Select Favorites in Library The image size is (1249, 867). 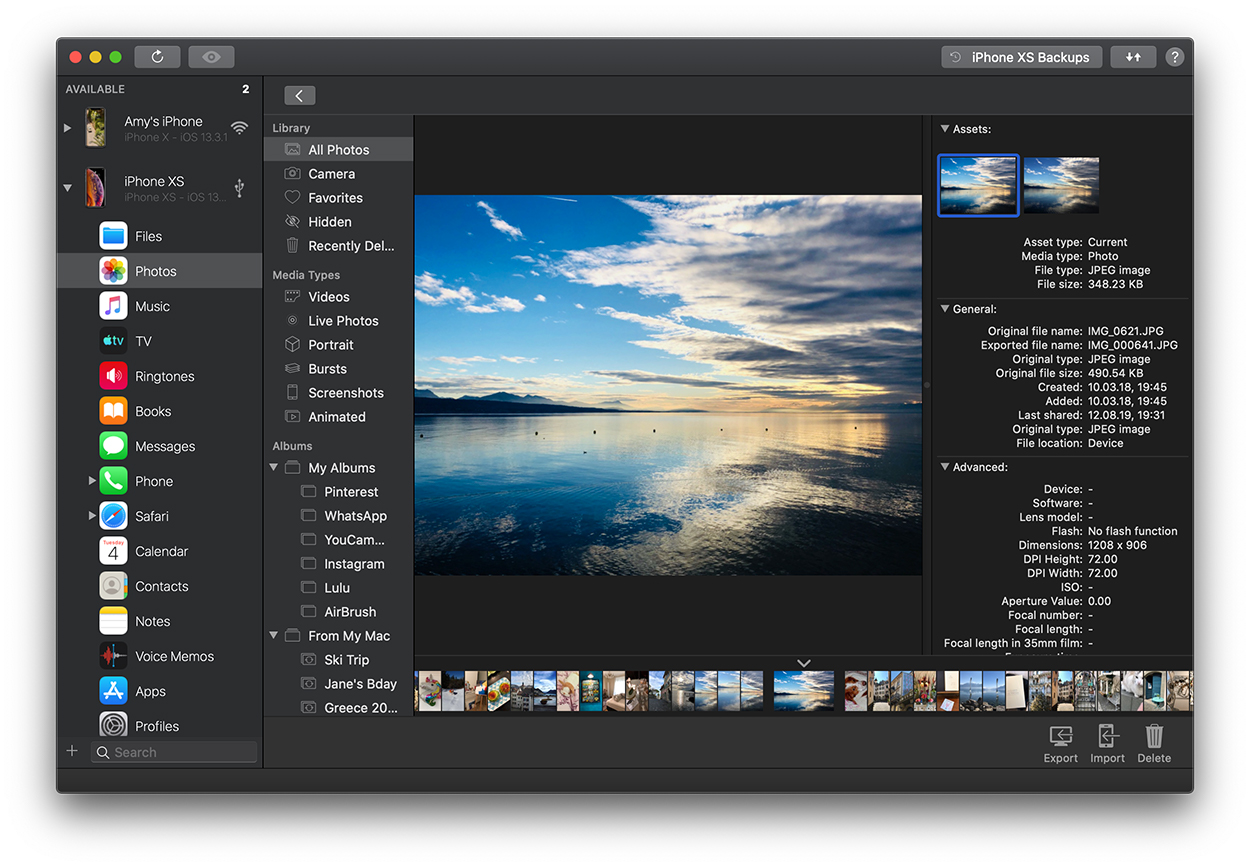[335, 198]
